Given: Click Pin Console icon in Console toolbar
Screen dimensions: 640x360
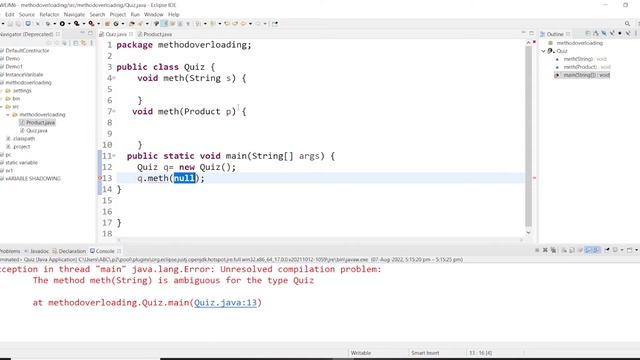Looking at the screenshot, I should (607, 250).
